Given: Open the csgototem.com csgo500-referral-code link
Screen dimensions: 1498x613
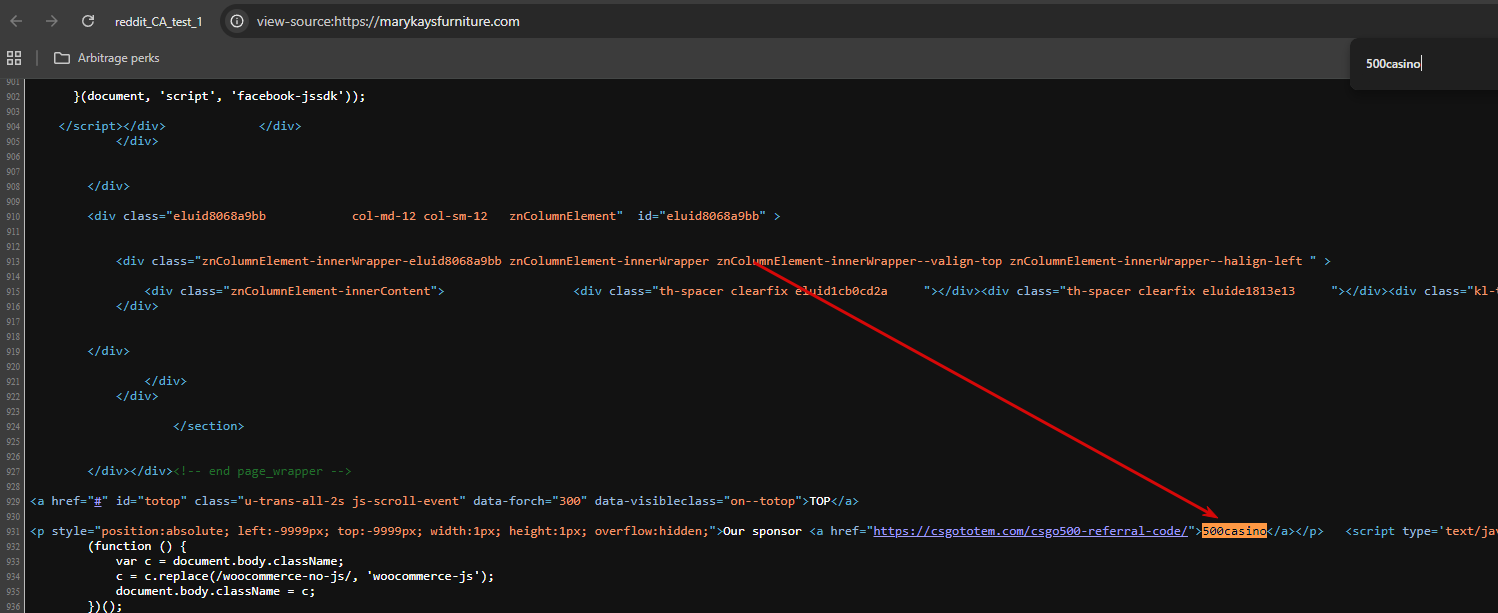Looking at the screenshot, I should tap(1030, 531).
